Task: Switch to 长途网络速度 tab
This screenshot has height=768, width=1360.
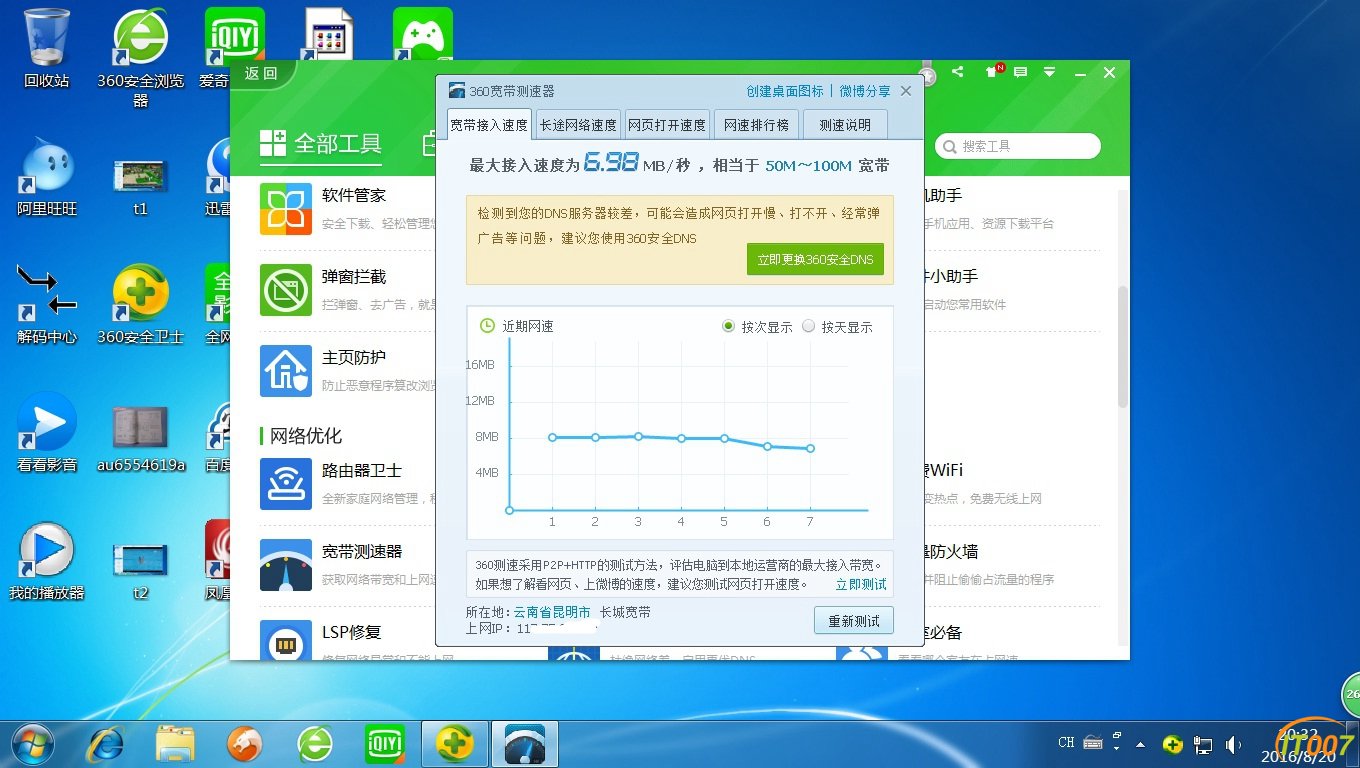Action: 578,125
